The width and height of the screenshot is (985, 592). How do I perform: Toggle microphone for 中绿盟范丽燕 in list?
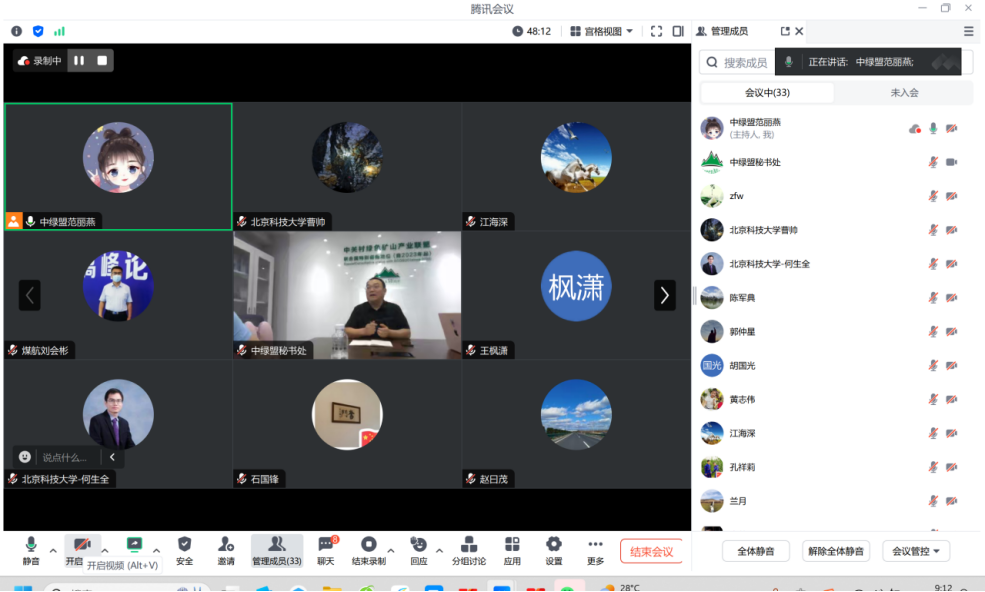point(933,128)
